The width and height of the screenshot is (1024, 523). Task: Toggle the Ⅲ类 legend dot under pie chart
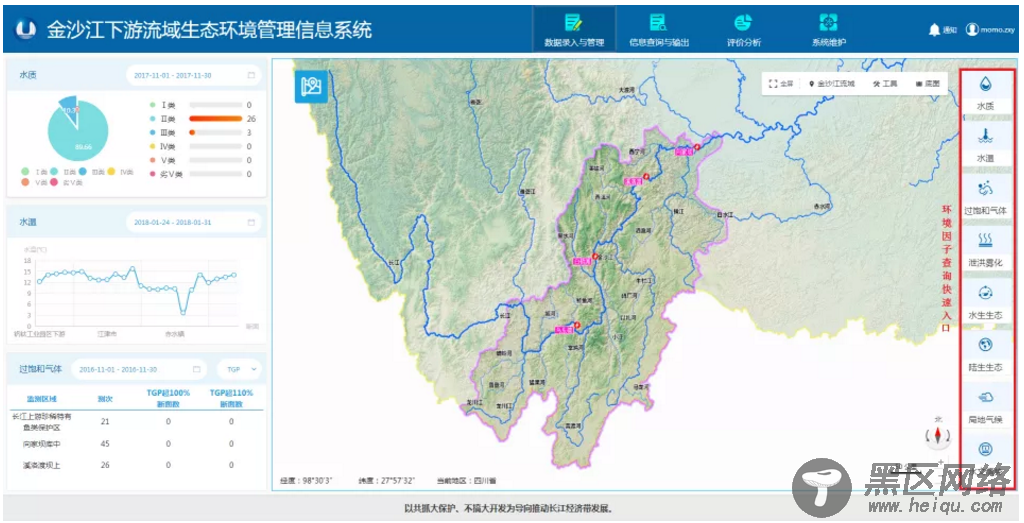point(82,172)
